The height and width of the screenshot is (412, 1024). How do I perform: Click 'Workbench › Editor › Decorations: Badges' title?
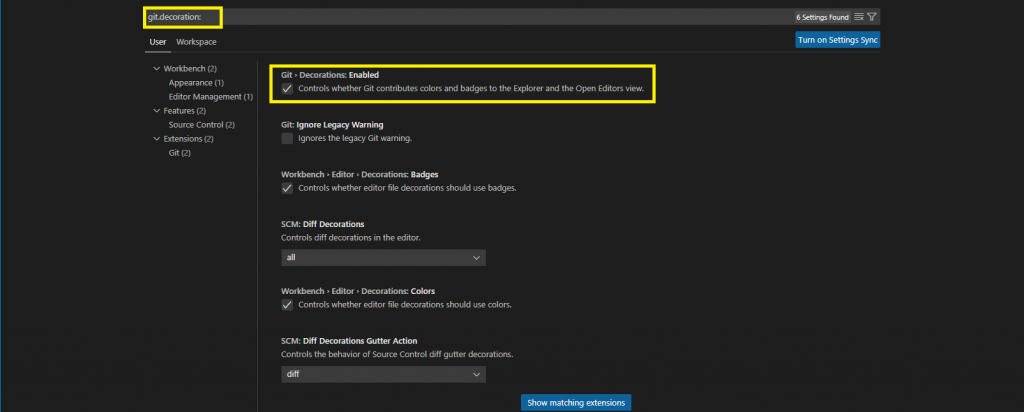(x=359, y=174)
